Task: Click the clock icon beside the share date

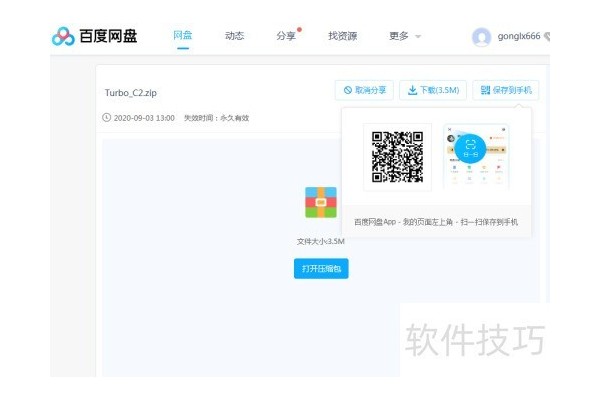Action: click(106, 118)
